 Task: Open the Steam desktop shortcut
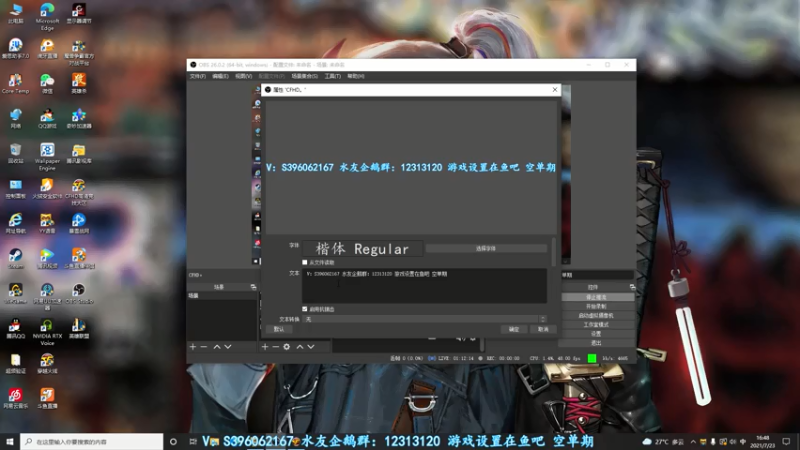coord(15,258)
